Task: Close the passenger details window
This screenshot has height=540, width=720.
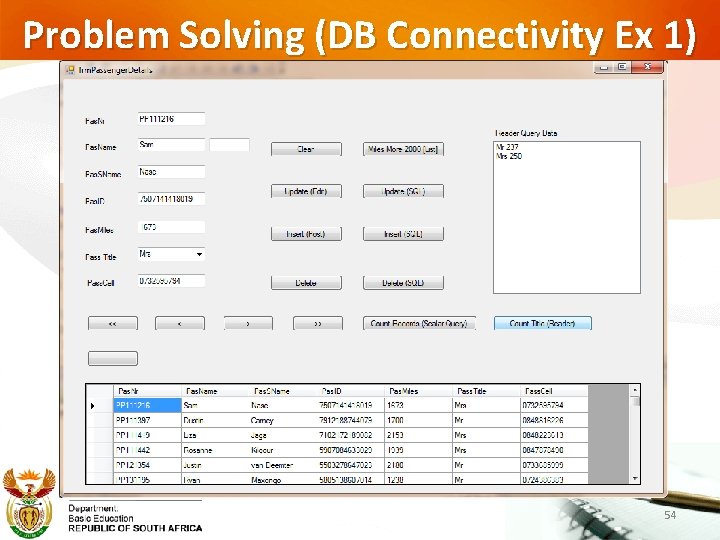Action: point(647,67)
